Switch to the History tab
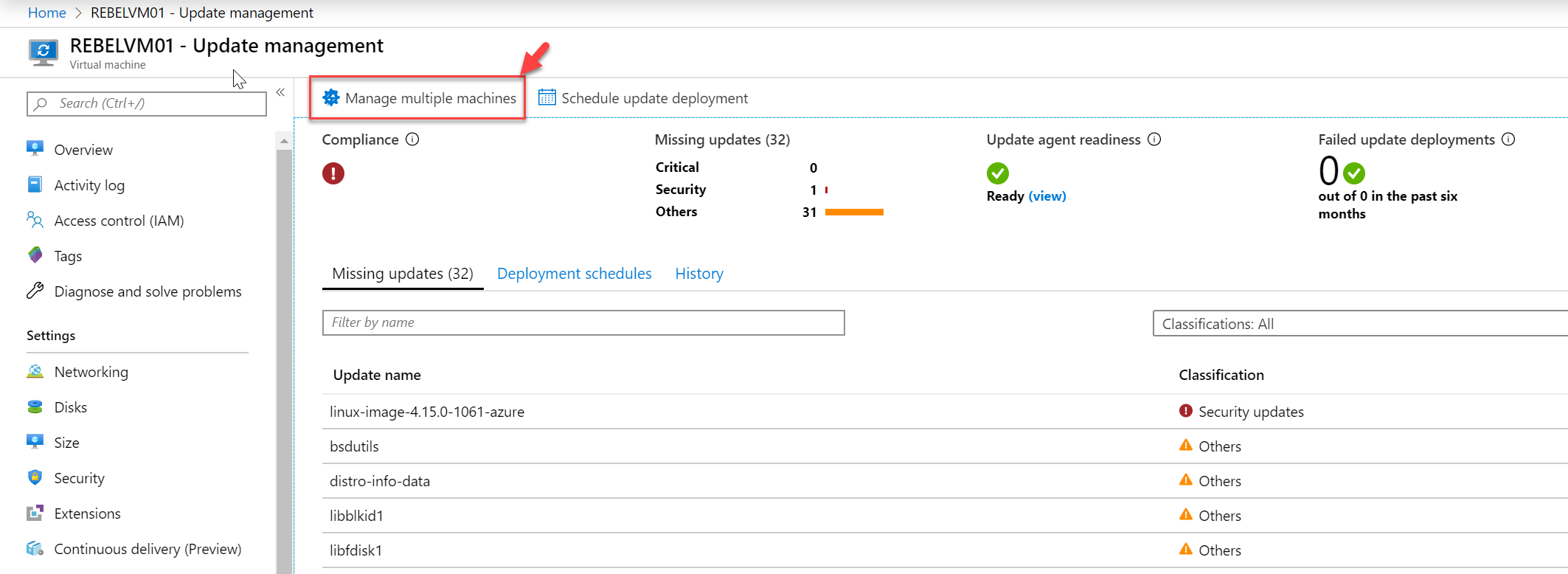 (x=699, y=274)
